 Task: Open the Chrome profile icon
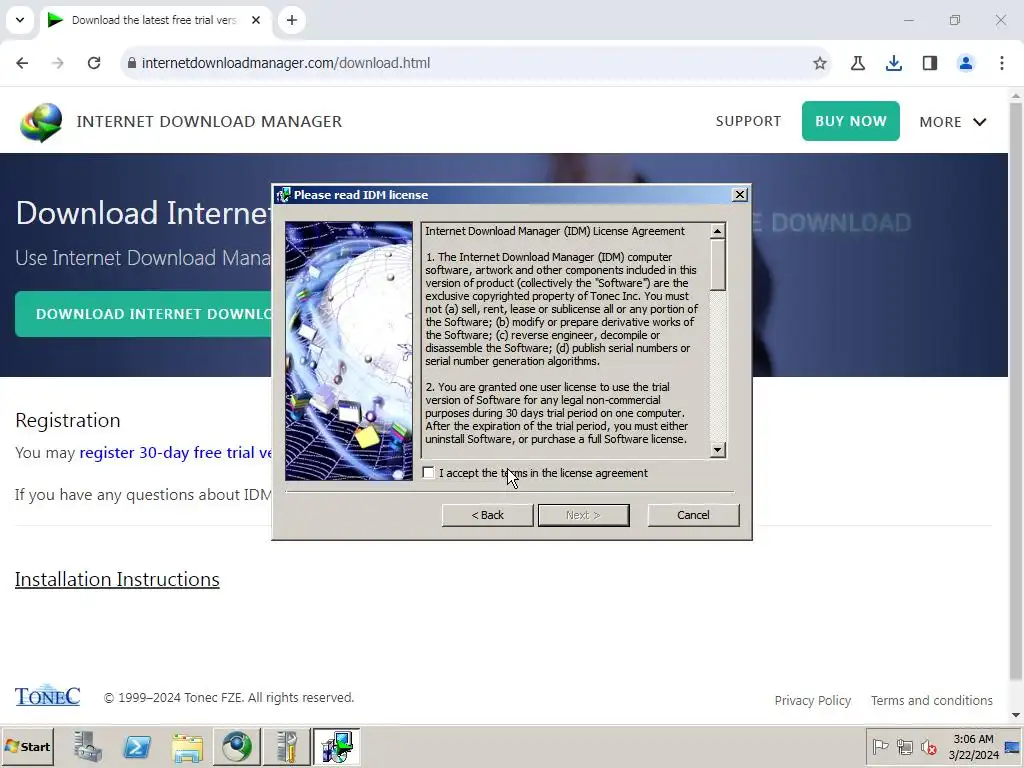(x=965, y=63)
